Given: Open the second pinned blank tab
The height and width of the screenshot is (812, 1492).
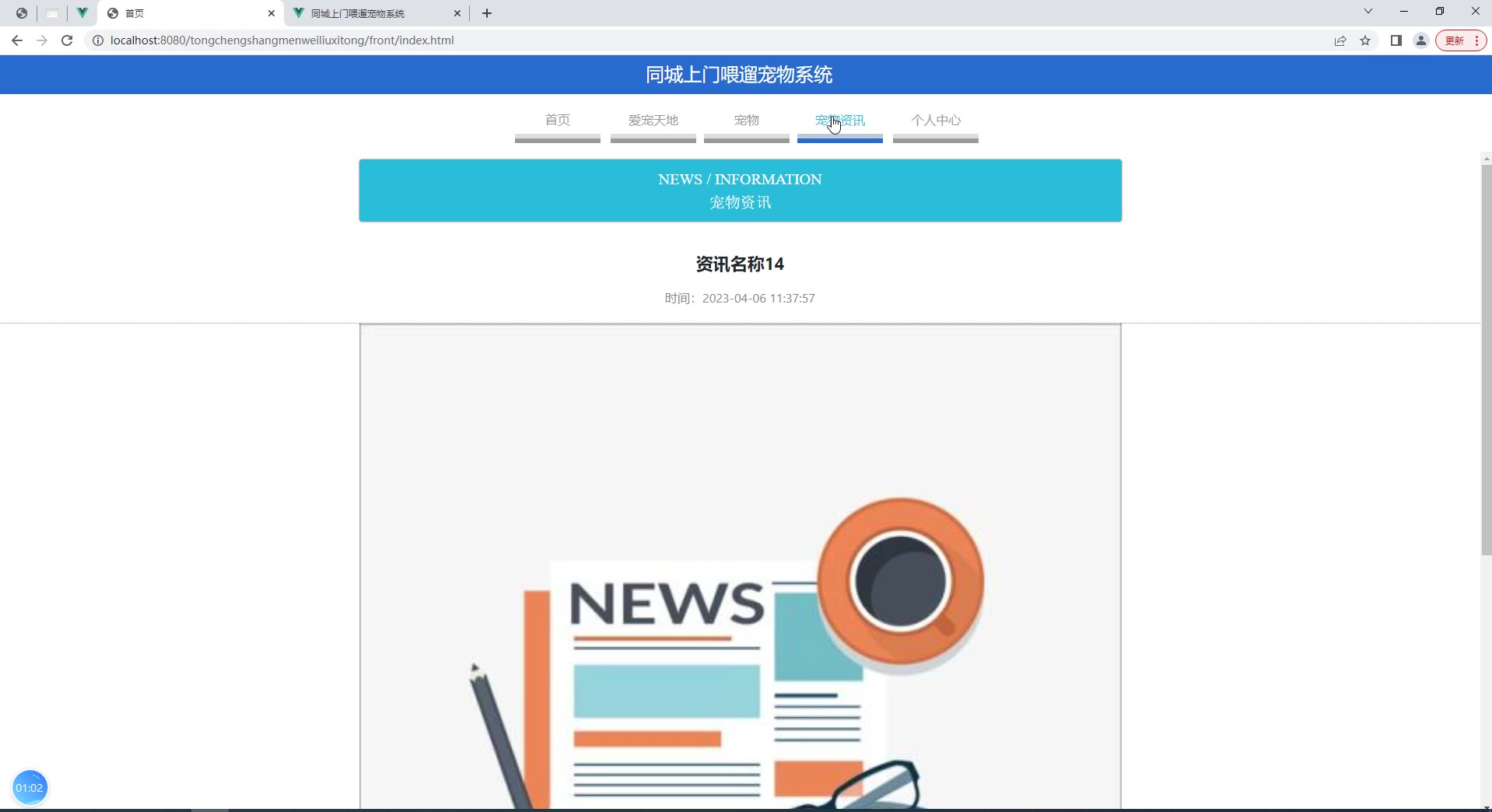Looking at the screenshot, I should (52, 13).
